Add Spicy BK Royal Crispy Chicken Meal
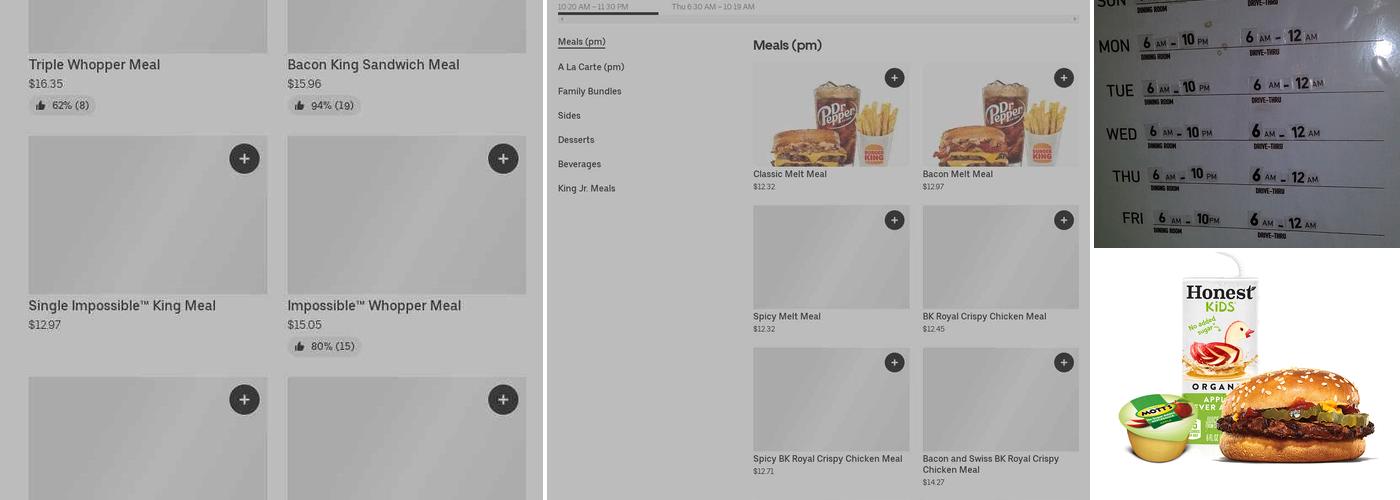This screenshot has height=500, width=1400. 894,362
